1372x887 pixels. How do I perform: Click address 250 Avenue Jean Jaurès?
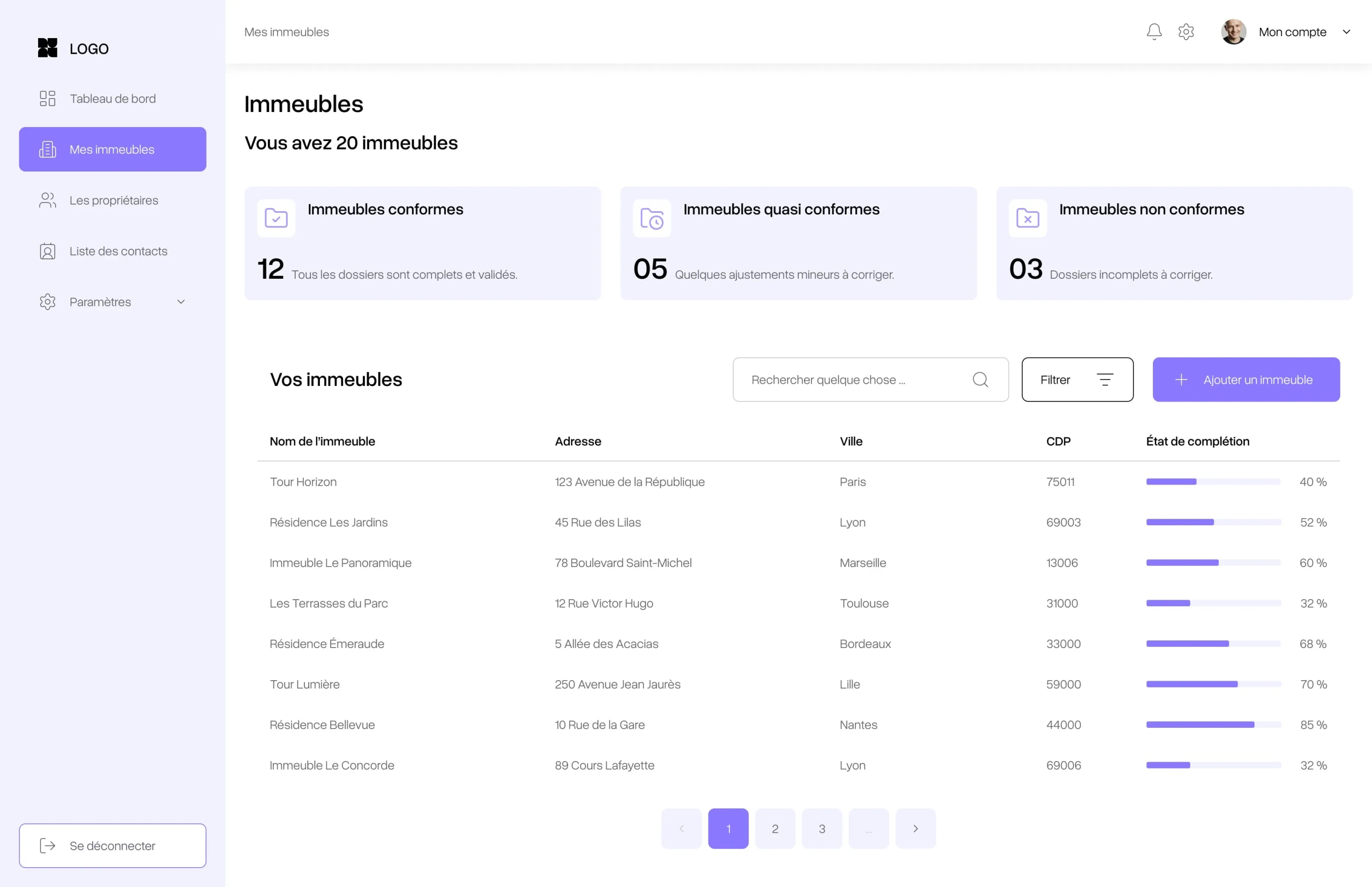(617, 684)
